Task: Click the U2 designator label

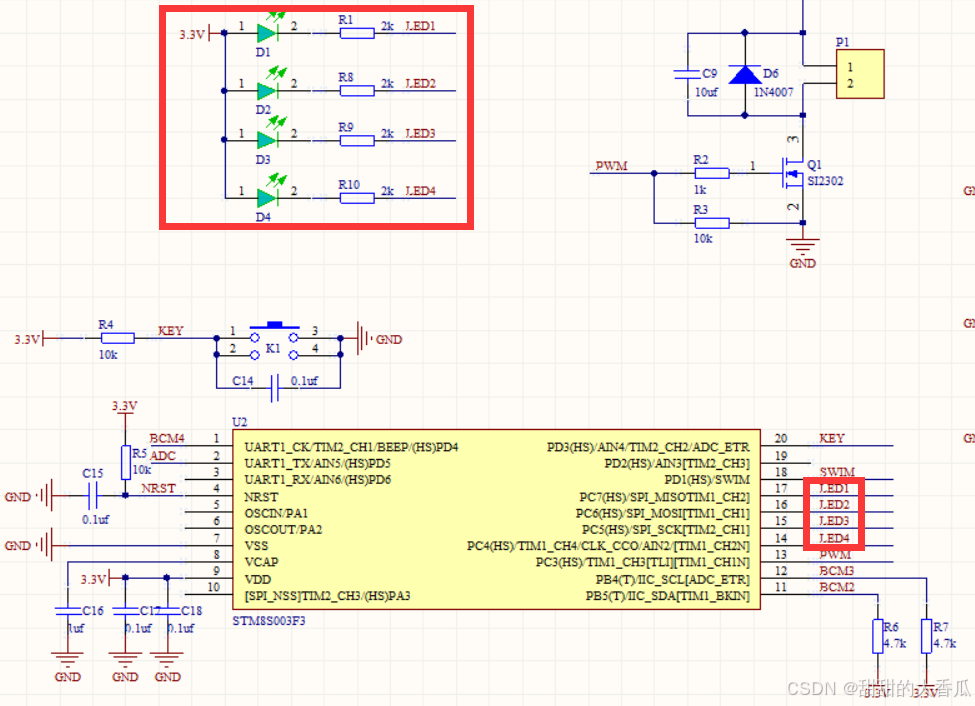Action: 239,422
